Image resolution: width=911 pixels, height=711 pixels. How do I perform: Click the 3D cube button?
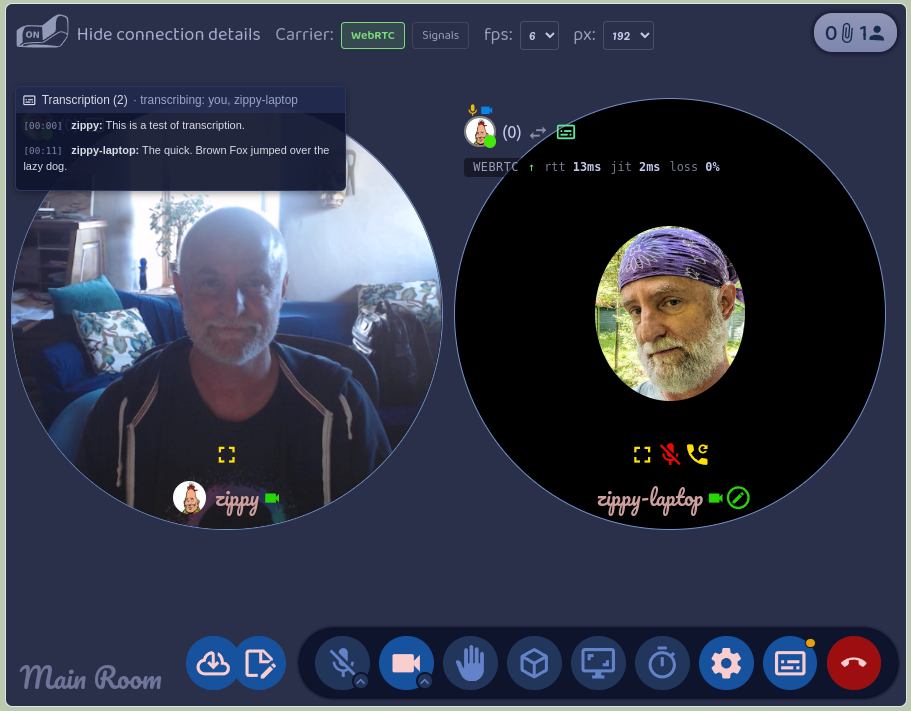[534, 663]
